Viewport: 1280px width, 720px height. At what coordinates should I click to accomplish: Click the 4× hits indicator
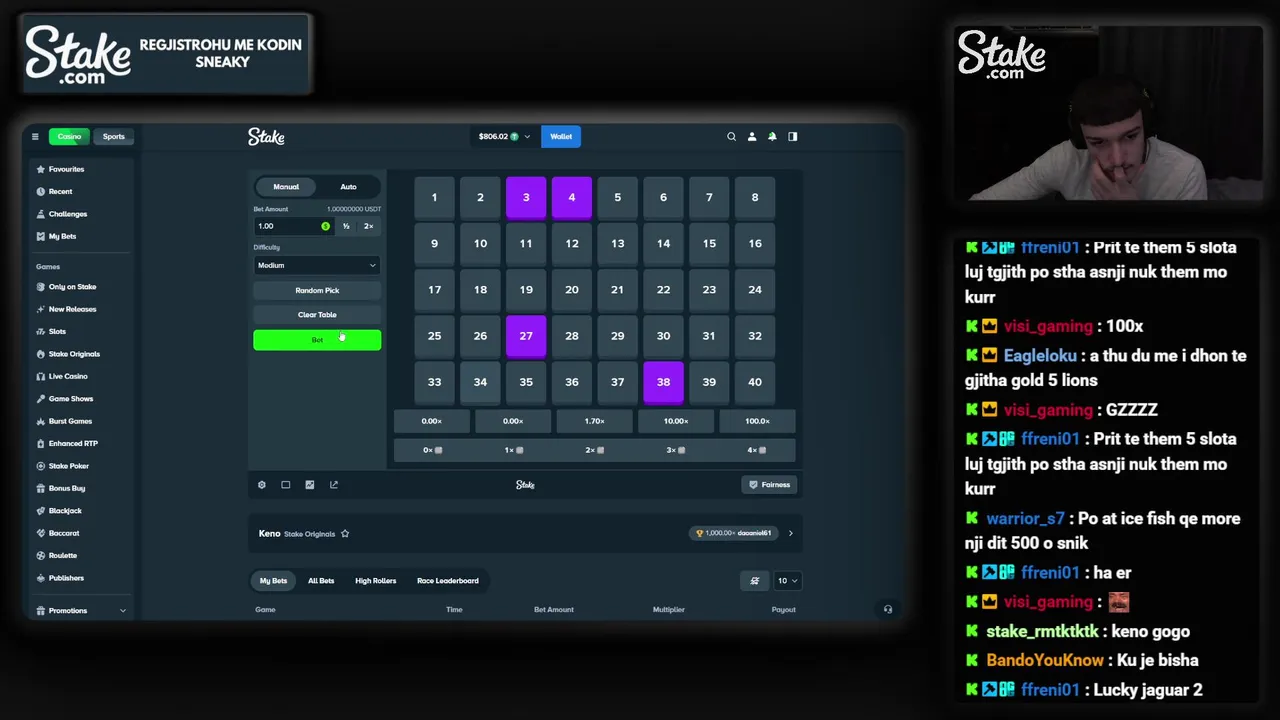click(x=755, y=451)
